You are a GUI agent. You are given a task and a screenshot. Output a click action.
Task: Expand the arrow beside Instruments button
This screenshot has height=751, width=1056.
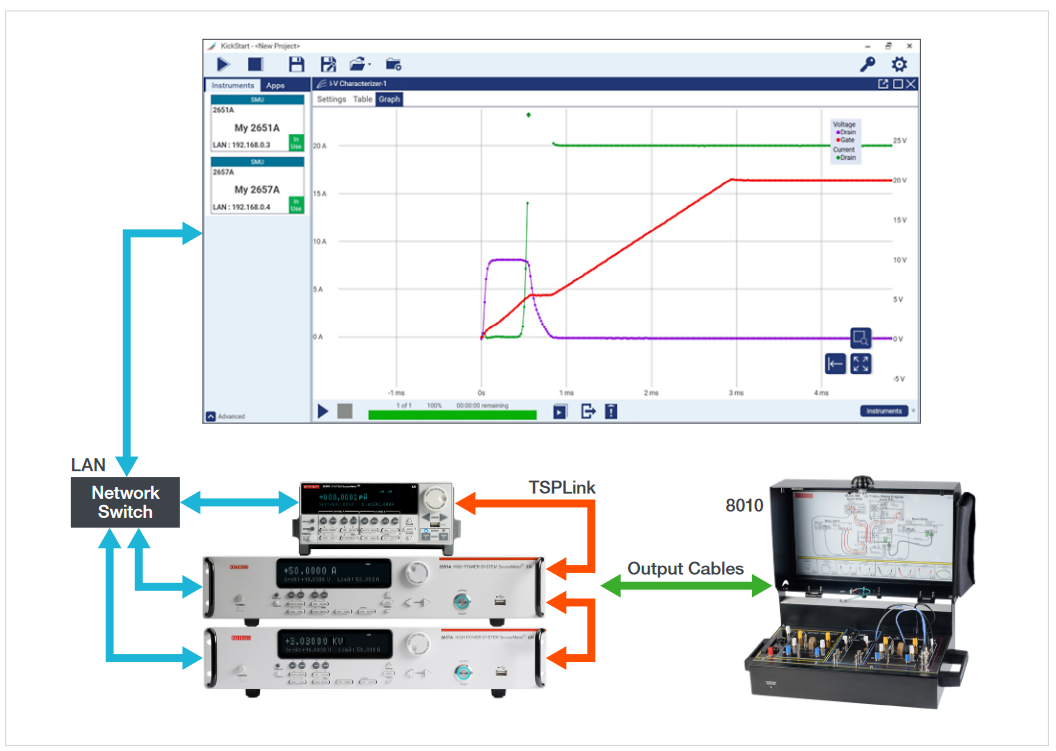tap(913, 411)
